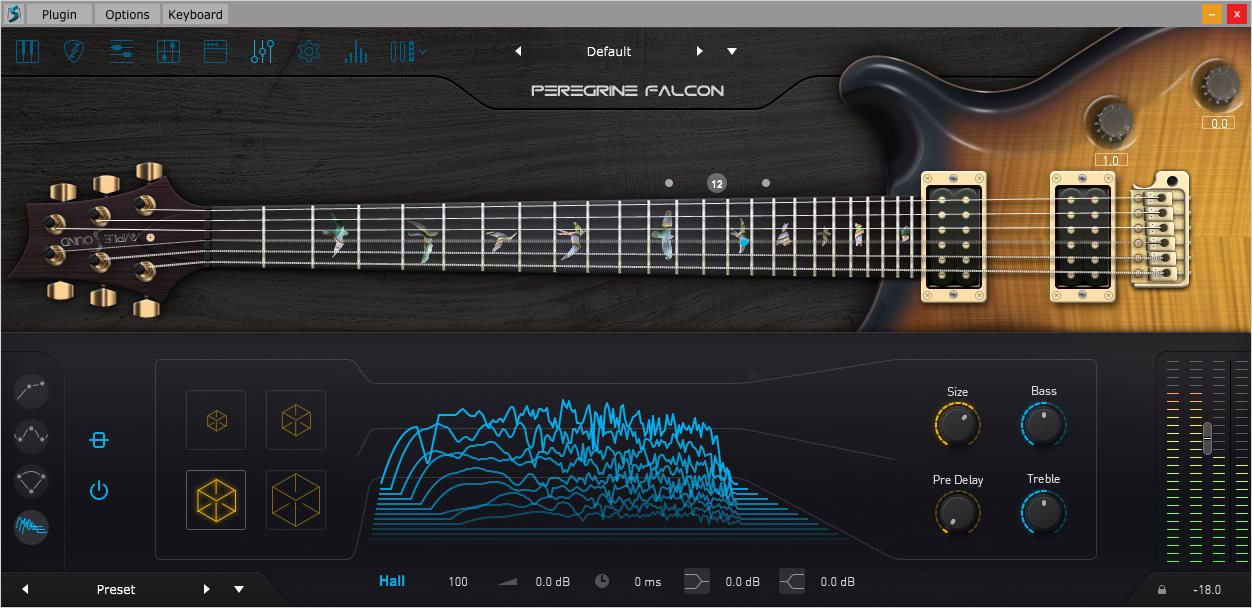The width and height of the screenshot is (1252, 608).
Task: Click the -18.0 master level value
Action: pos(1207,590)
